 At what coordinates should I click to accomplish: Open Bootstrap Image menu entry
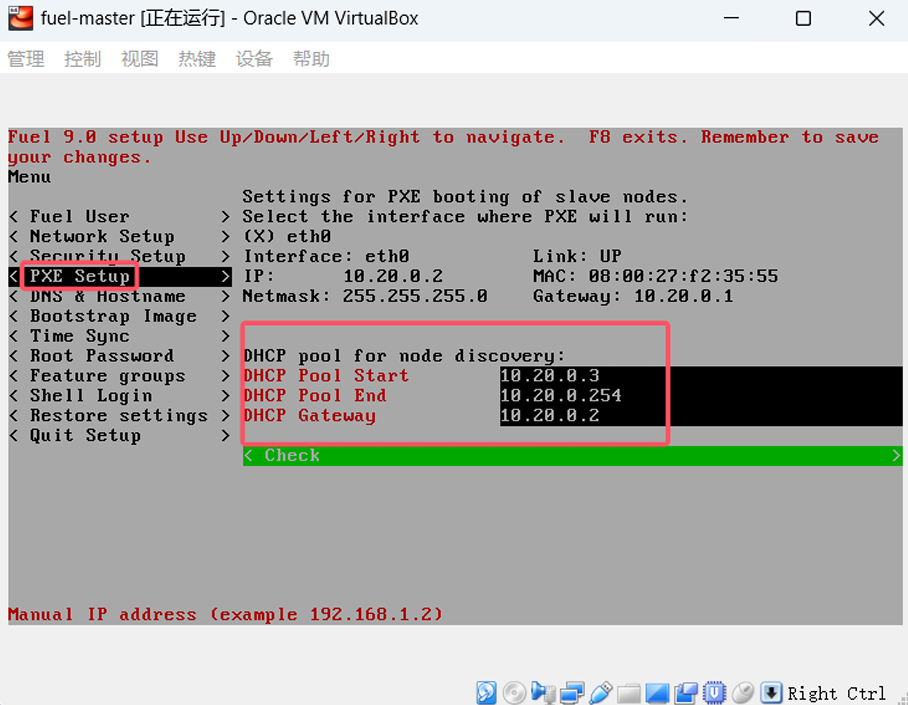point(120,316)
